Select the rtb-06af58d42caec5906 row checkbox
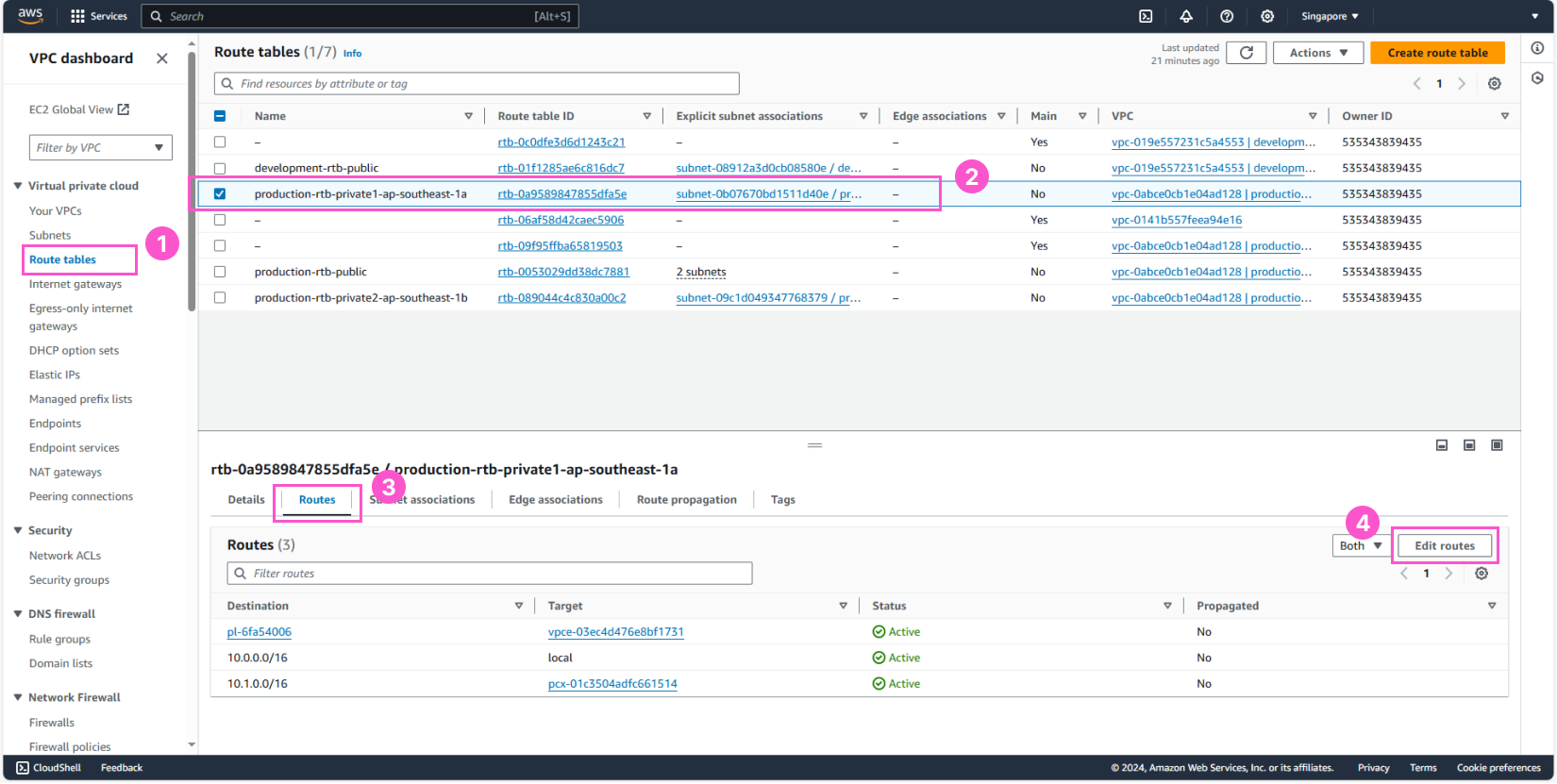The image size is (1557, 784). point(220,220)
